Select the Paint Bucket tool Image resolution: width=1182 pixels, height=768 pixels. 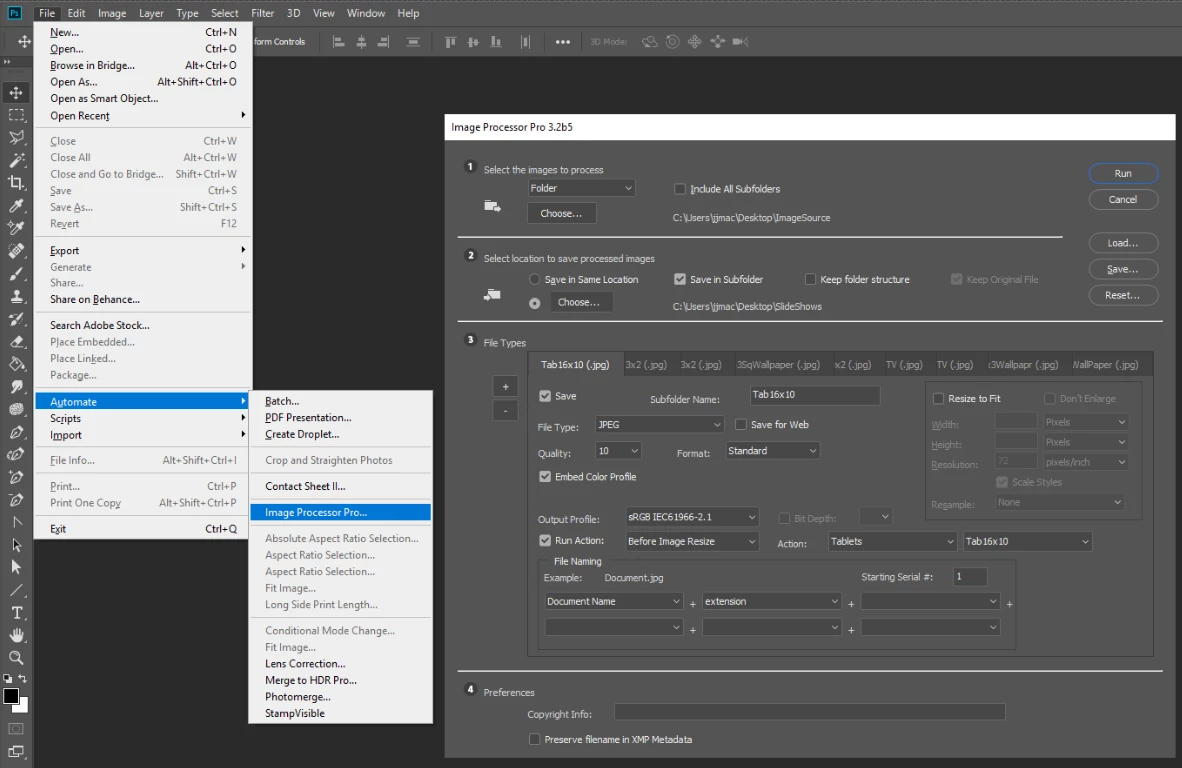(16, 364)
